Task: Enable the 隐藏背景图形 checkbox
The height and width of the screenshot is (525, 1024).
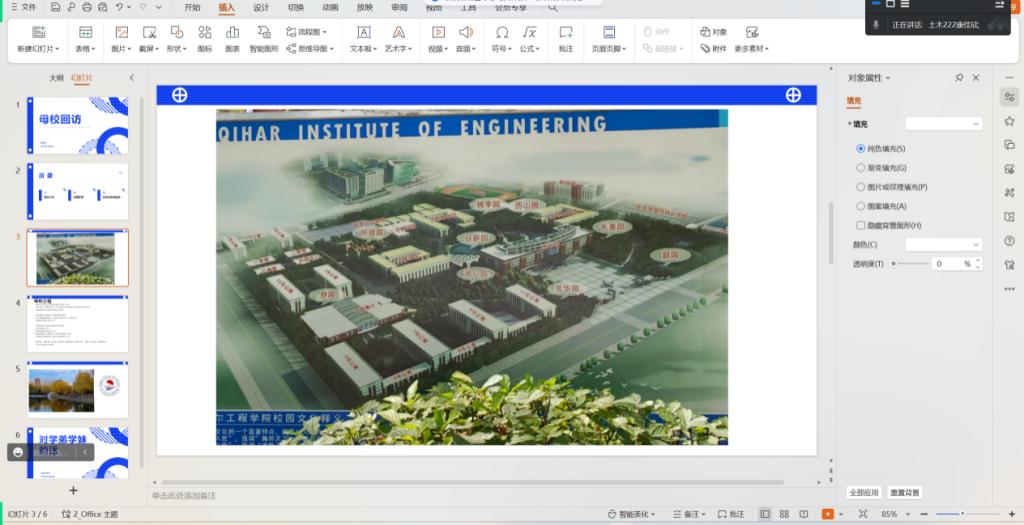Action: coord(861,225)
